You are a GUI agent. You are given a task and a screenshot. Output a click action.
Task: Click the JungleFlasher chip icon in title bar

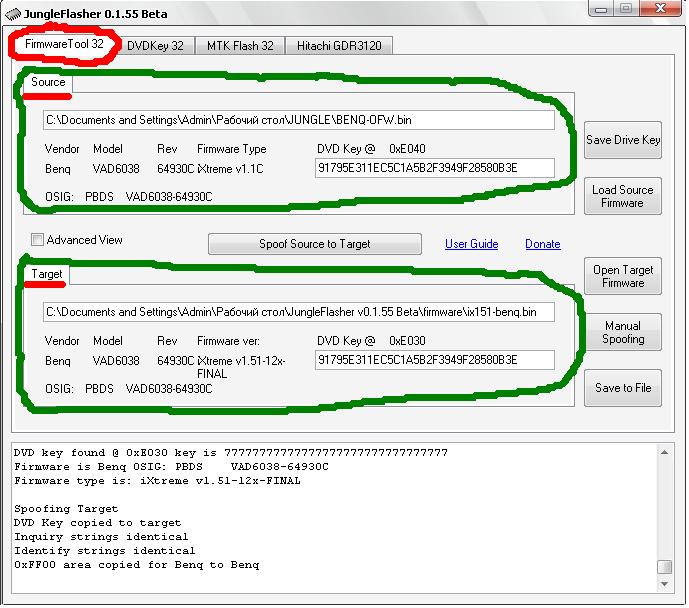point(12,14)
